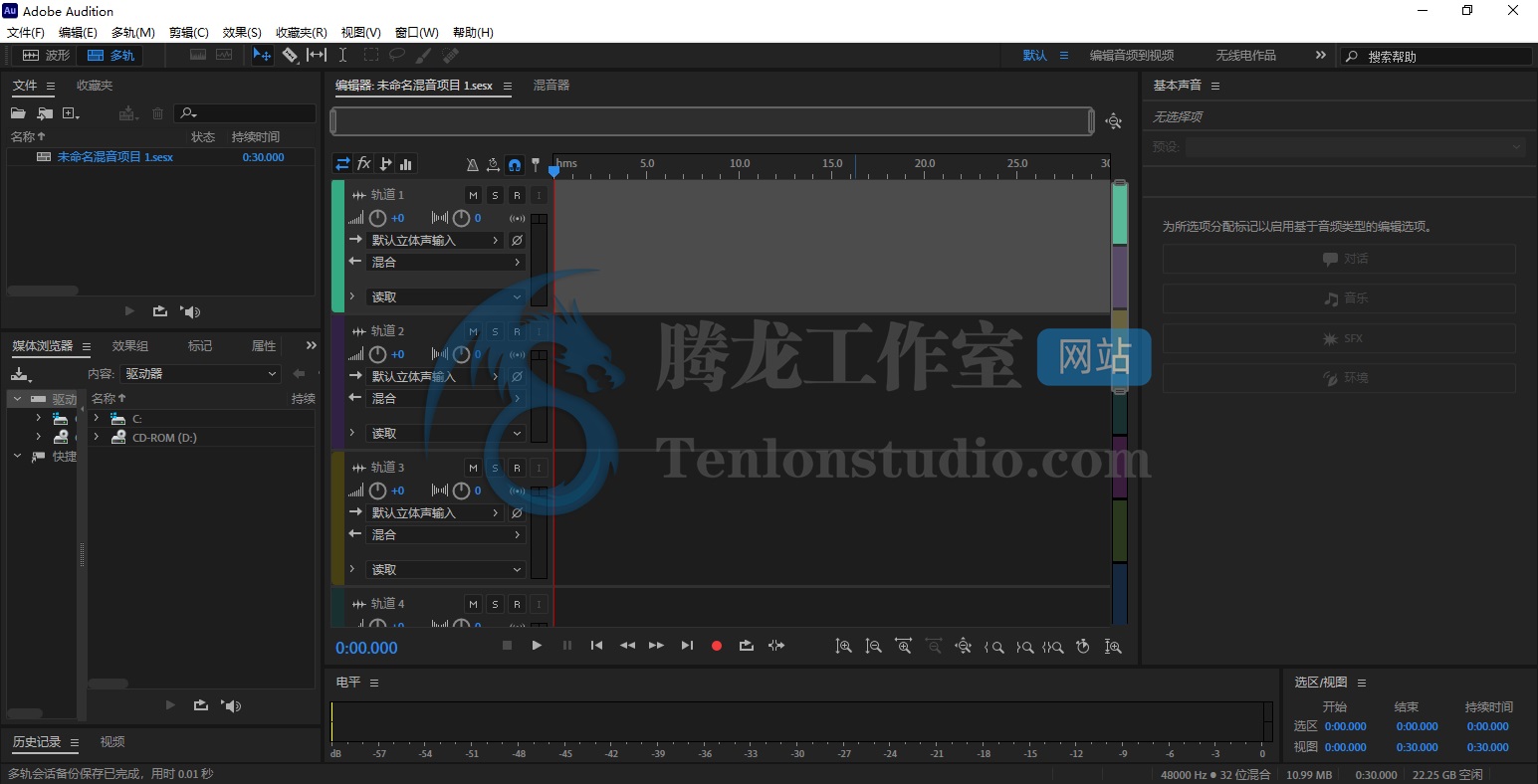Arm Track 3 for record (R)

517,468
